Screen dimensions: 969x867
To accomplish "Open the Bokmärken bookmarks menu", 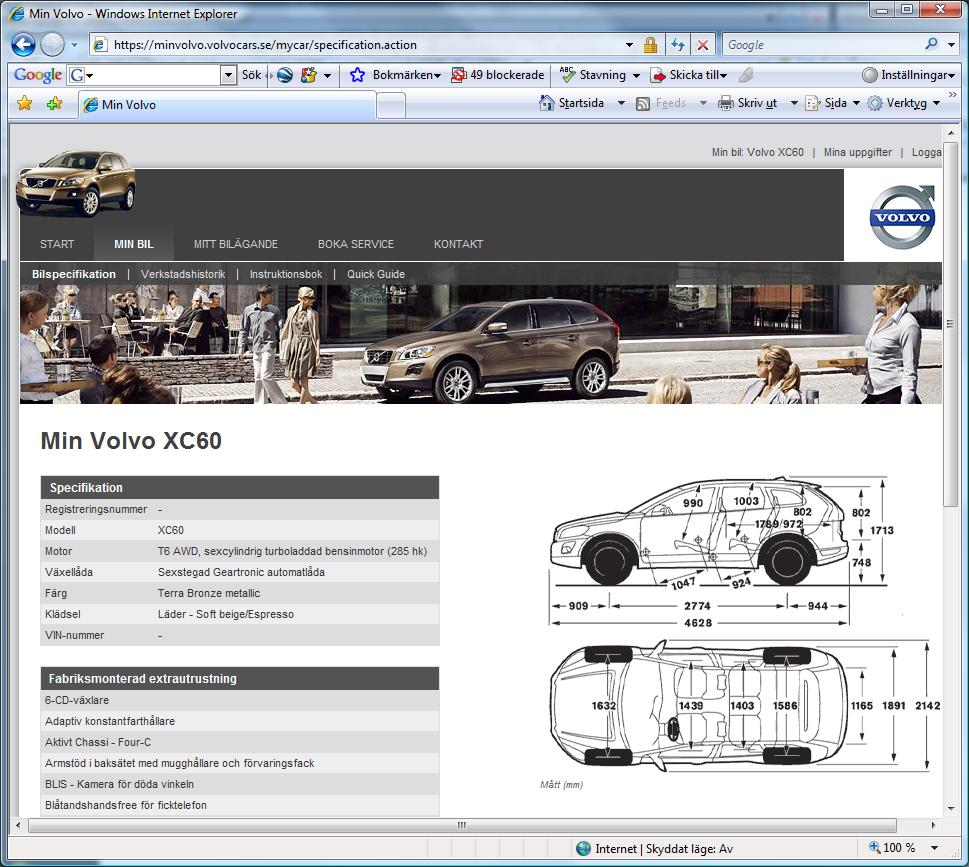I will coord(396,75).
